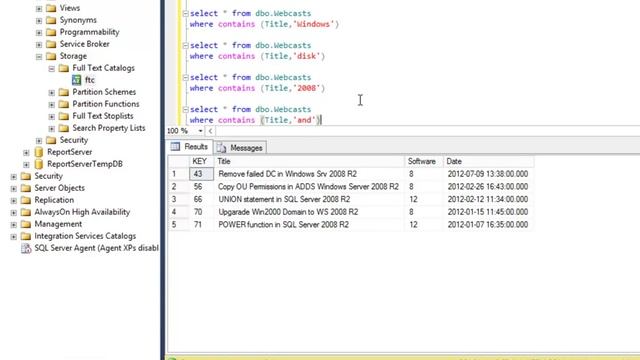Click the ReportServerTempDB database cylinder icon

click(x=39, y=164)
